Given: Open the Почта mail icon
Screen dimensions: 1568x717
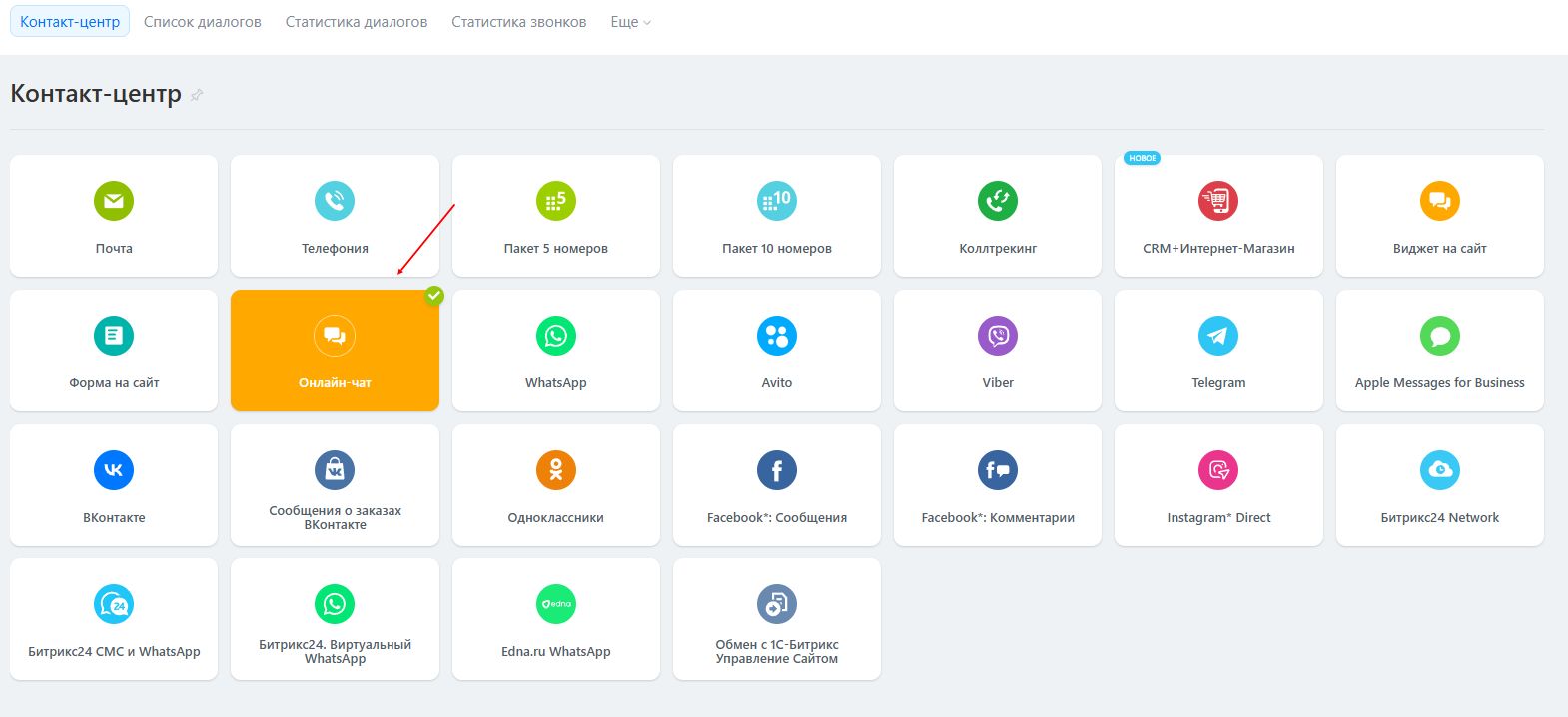Looking at the screenshot, I should [114, 201].
